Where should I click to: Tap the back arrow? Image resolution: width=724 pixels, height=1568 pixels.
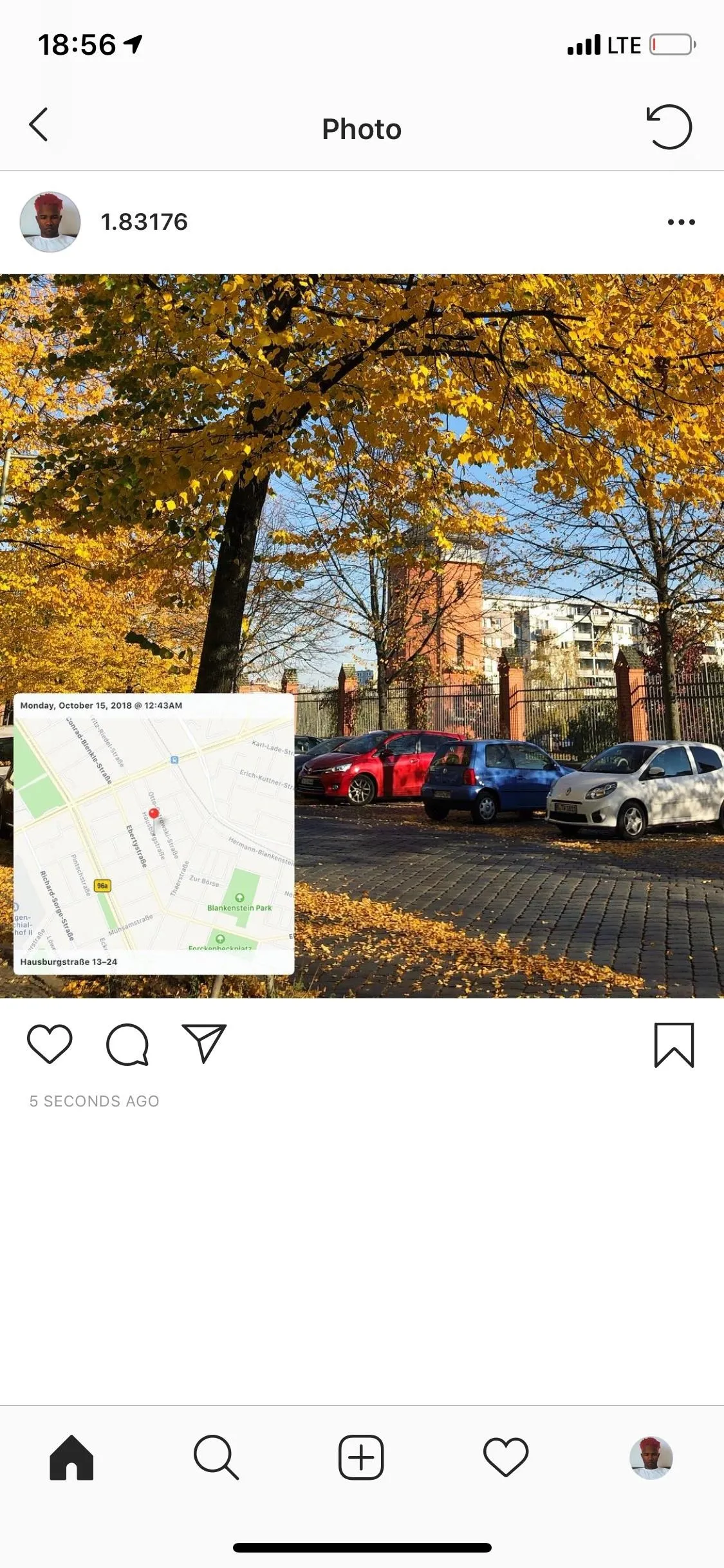pos(39,124)
